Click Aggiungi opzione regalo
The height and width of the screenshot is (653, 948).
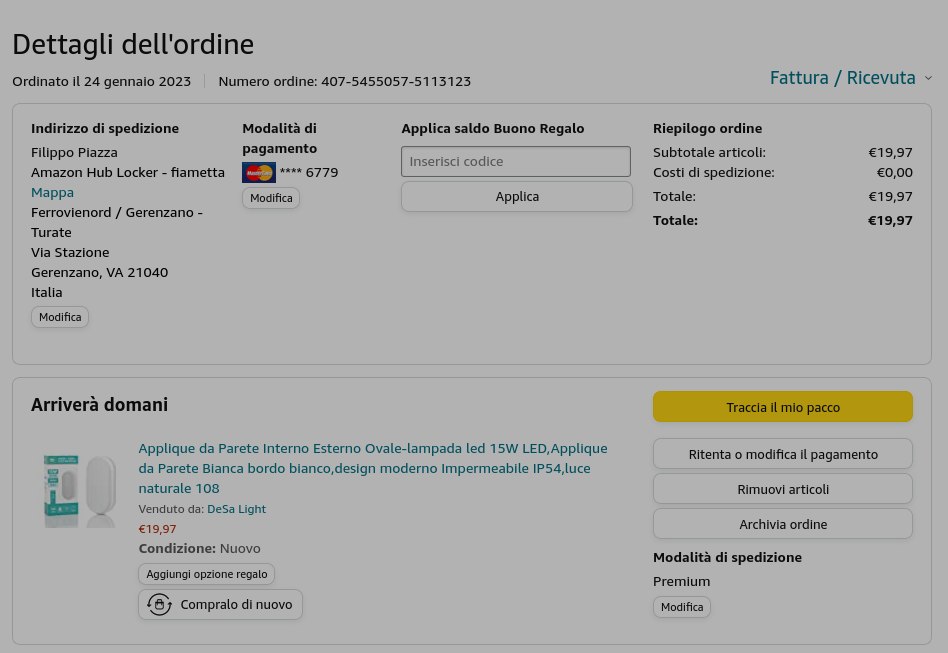pos(206,574)
